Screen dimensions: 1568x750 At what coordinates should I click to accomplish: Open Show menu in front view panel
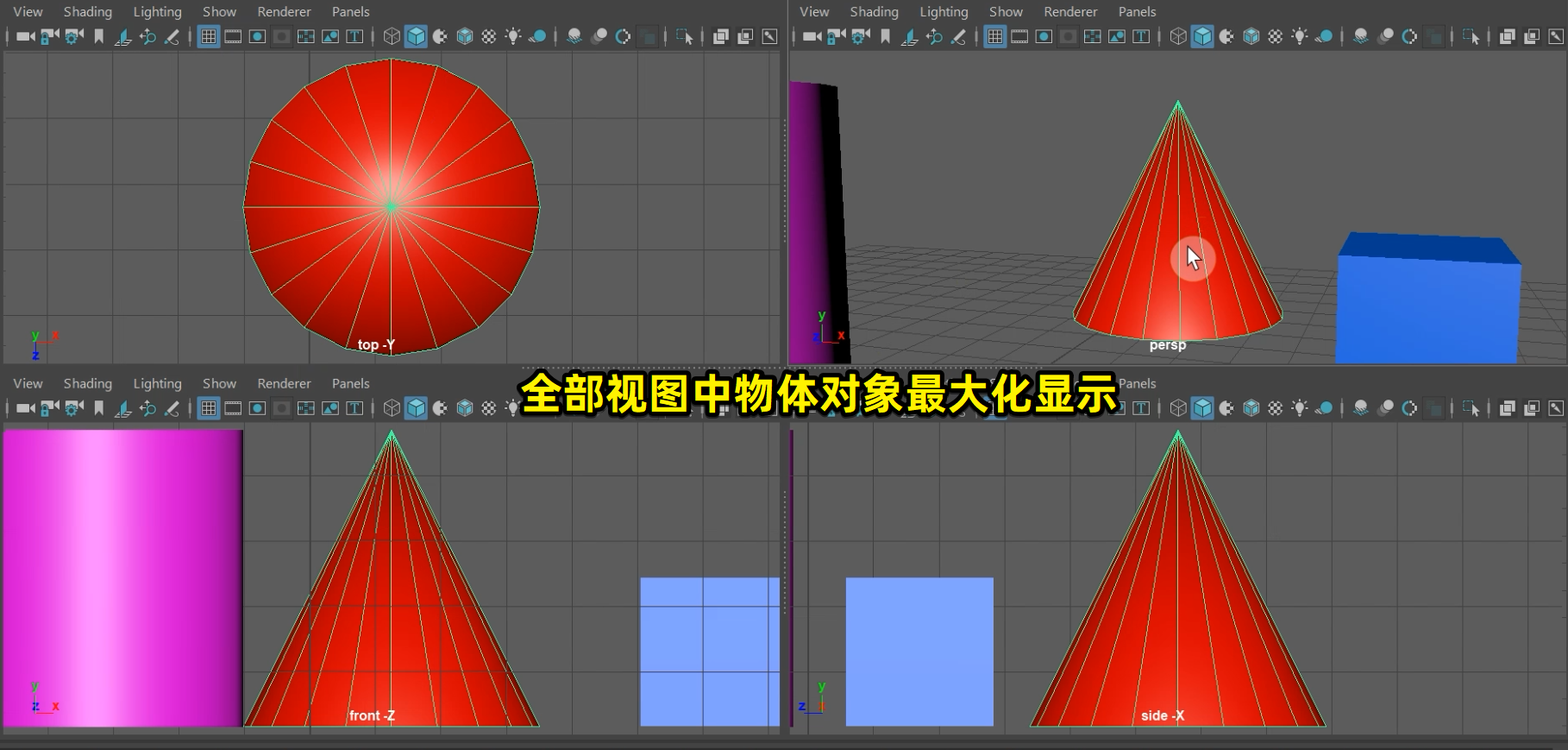219,383
